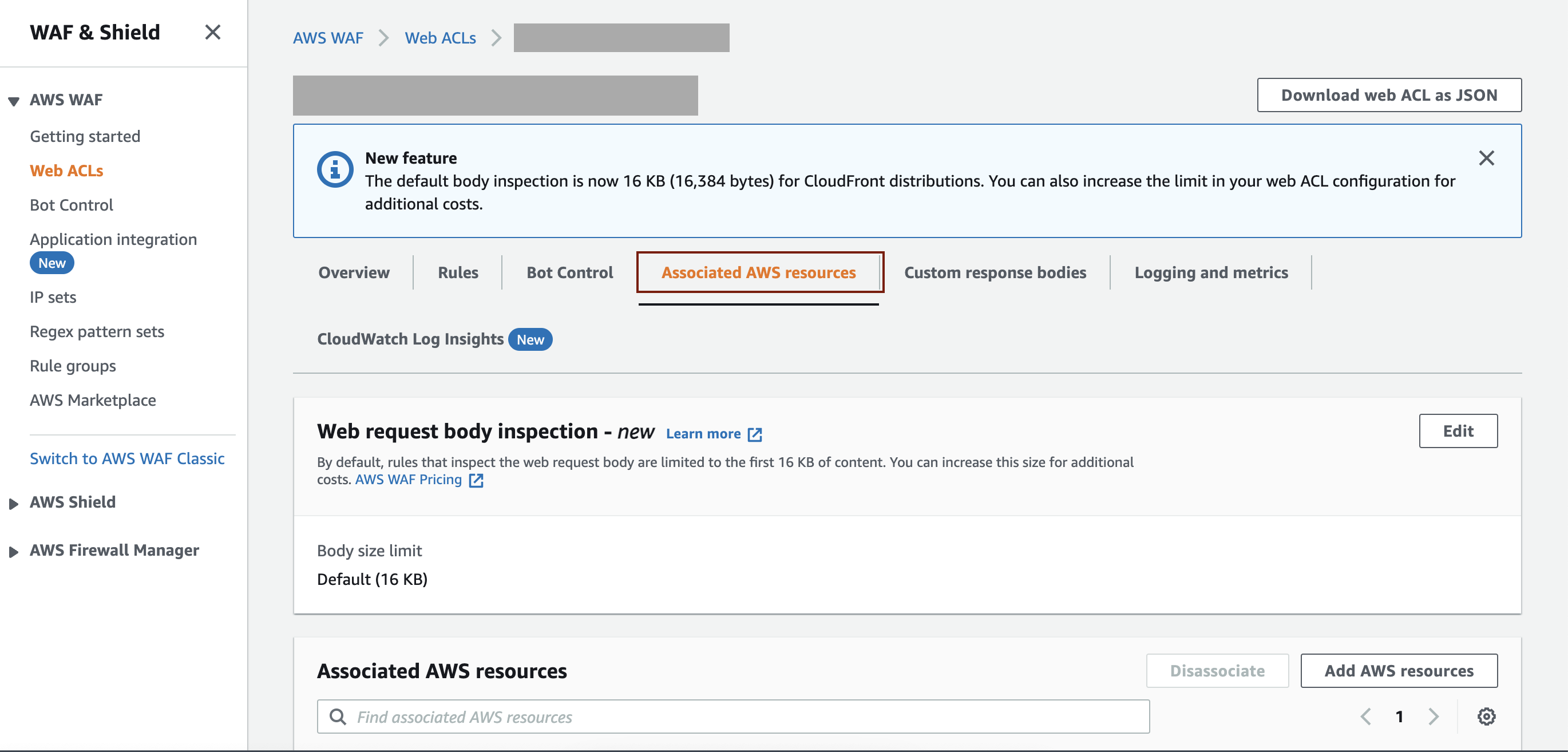Open Regex pattern sets in sidebar
Viewport: 1568px width, 752px height.
[x=97, y=332]
